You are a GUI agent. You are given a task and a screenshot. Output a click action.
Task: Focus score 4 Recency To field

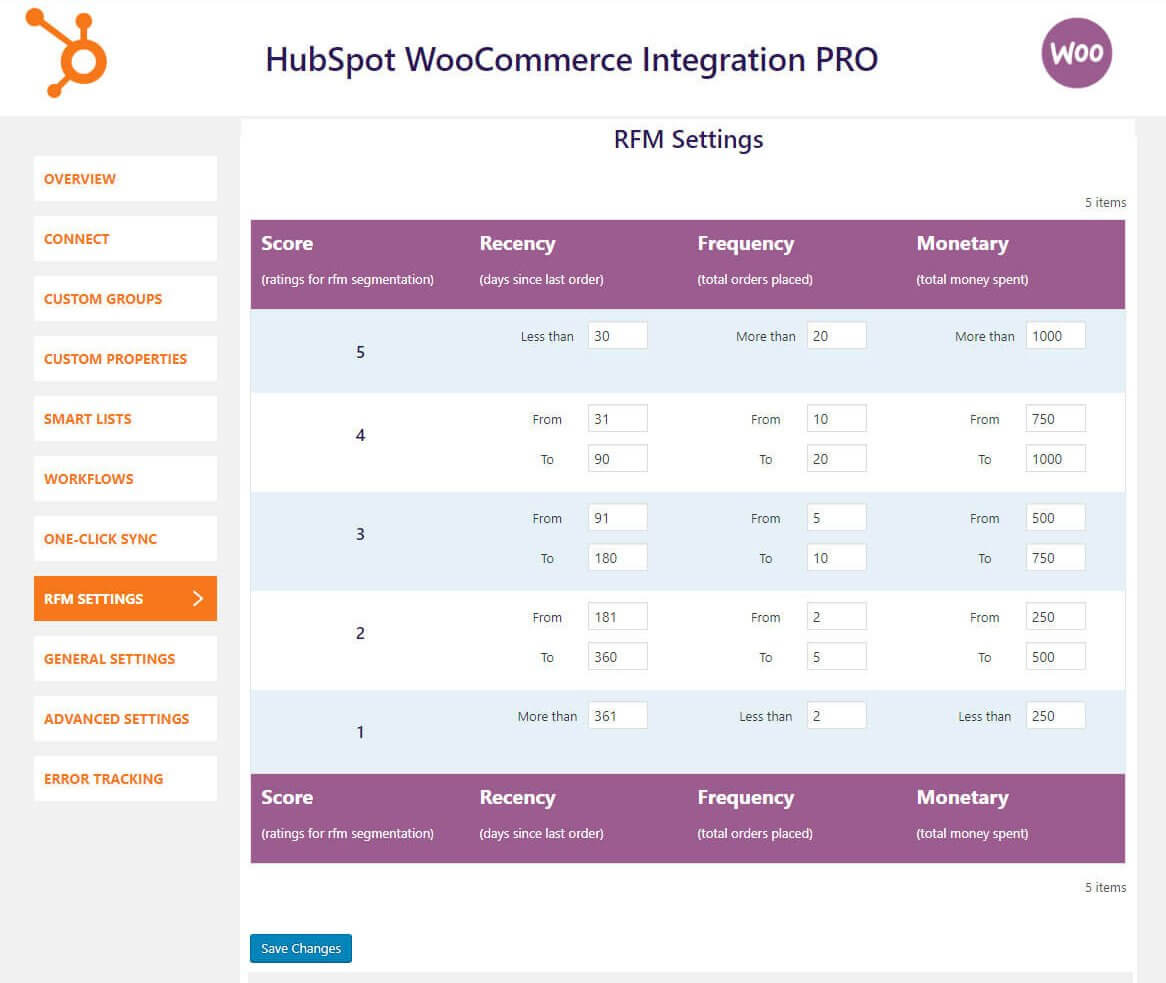[617, 459]
